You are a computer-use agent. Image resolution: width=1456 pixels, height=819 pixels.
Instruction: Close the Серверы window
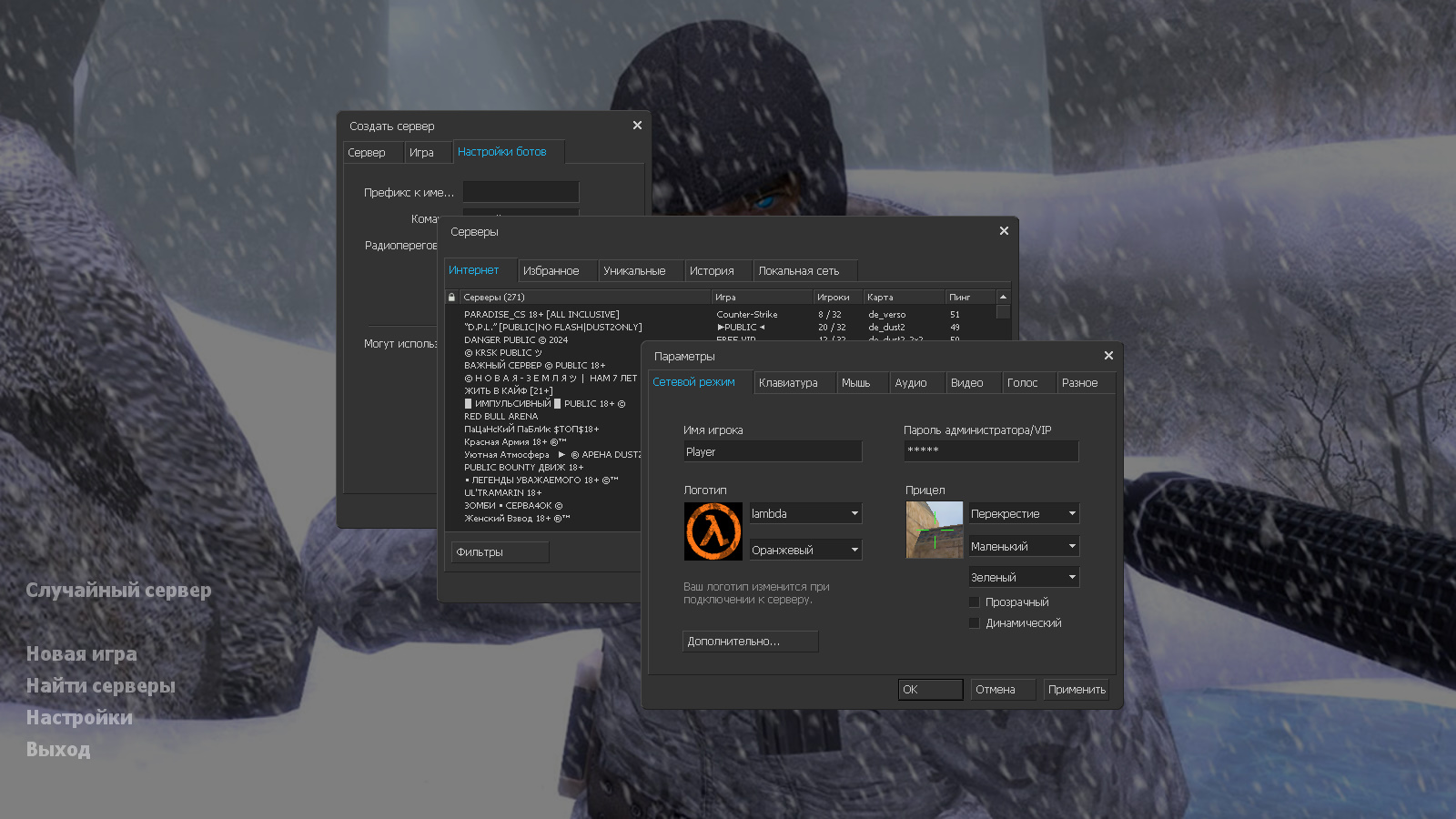point(1004,231)
